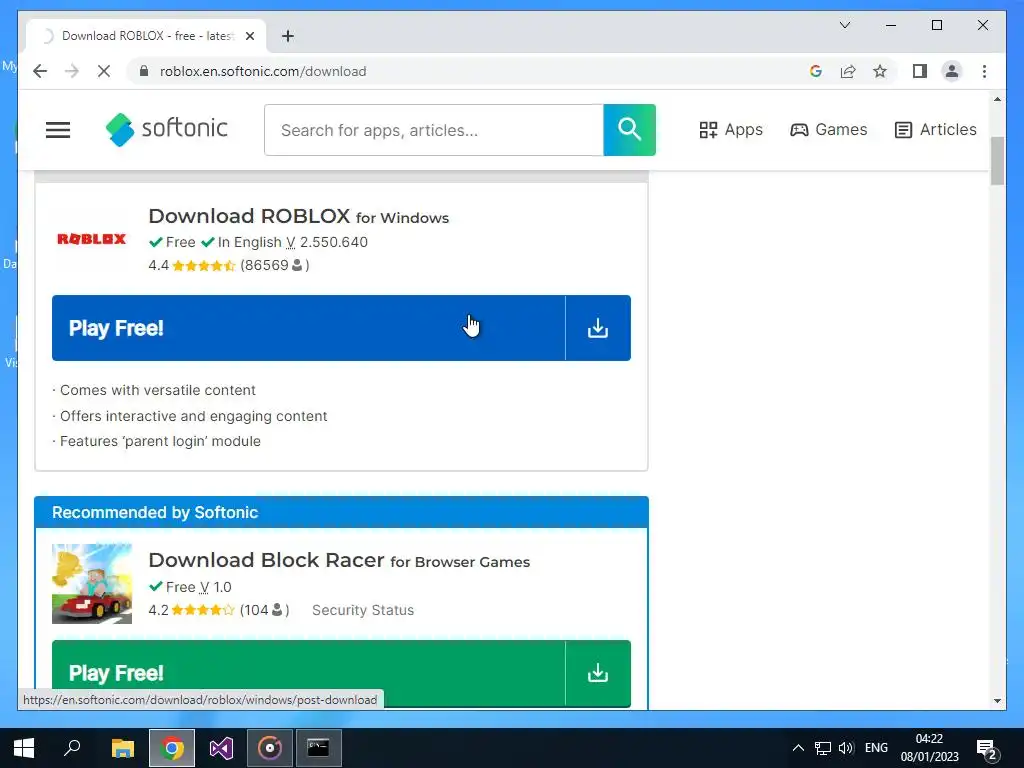
Task: Open the Games section
Action: tap(828, 129)
